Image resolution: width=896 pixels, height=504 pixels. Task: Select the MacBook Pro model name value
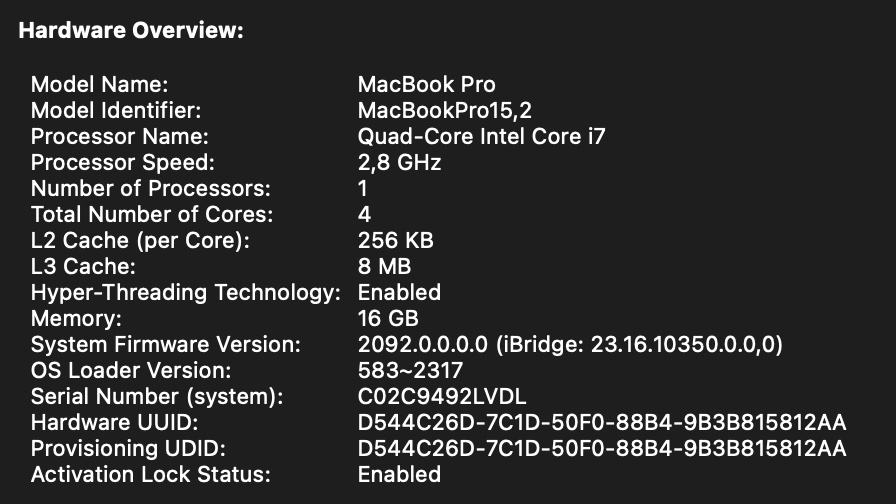point(426,84)
